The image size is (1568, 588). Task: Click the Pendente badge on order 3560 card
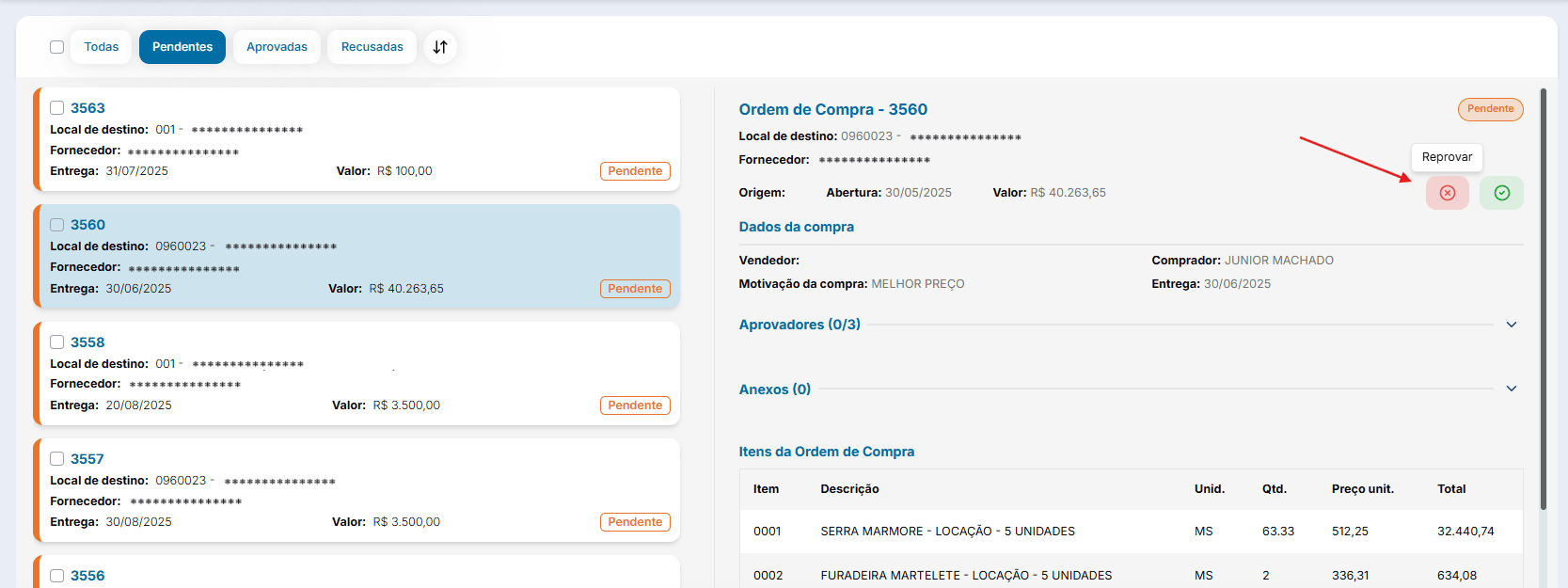click(x=635, y=289)
